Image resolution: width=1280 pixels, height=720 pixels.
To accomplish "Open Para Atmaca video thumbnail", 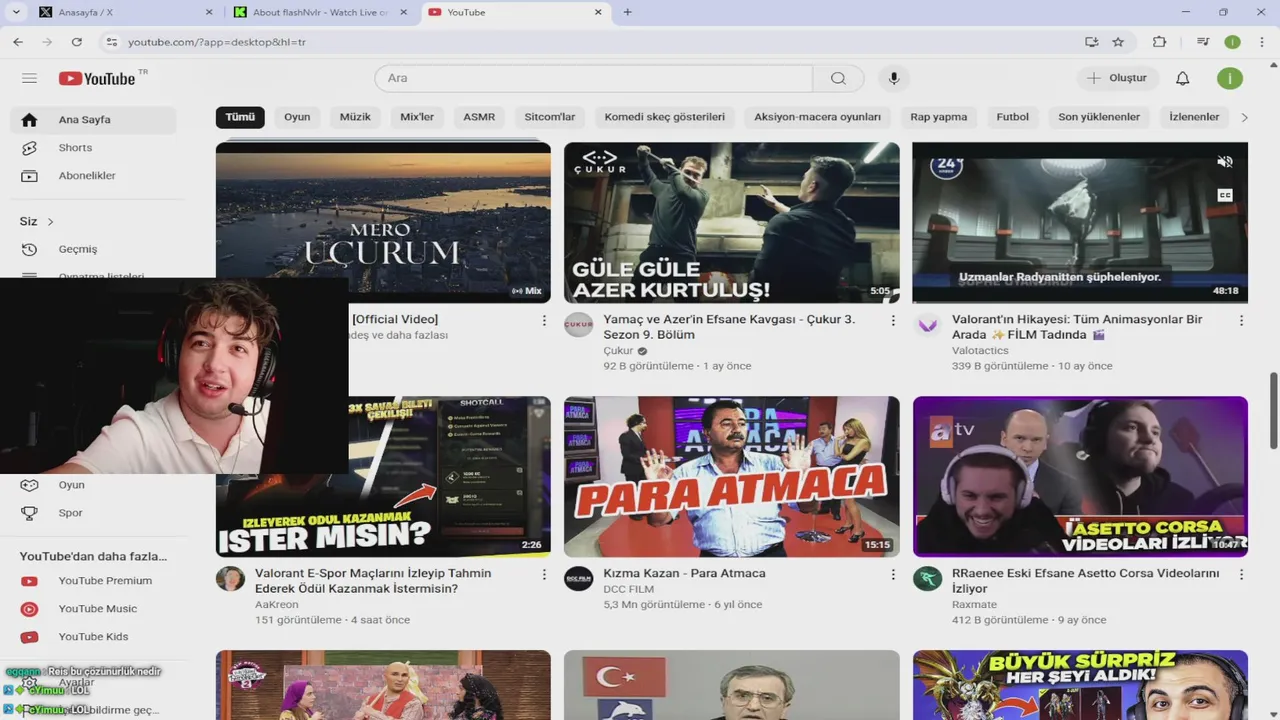I will click(x=732, y=477).
